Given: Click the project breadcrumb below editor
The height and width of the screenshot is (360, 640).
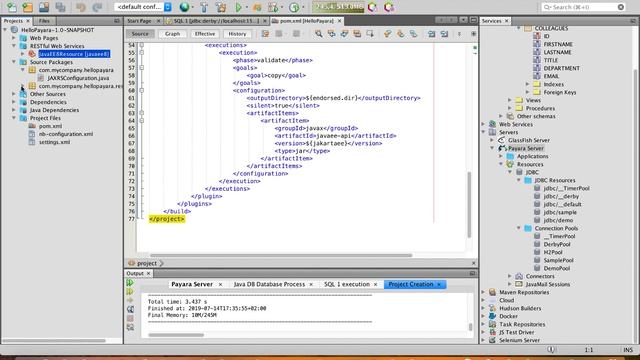Looking at the screenshot, I should pyautogui.click(x=147, y=263).
